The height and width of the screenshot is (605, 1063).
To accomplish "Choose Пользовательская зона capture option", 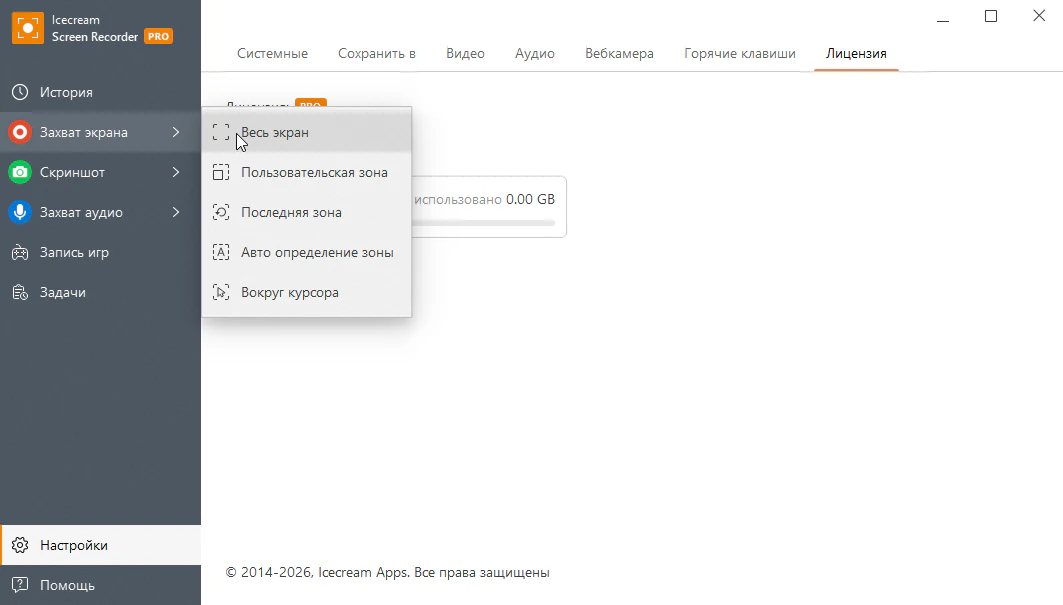I will point(313,172).
